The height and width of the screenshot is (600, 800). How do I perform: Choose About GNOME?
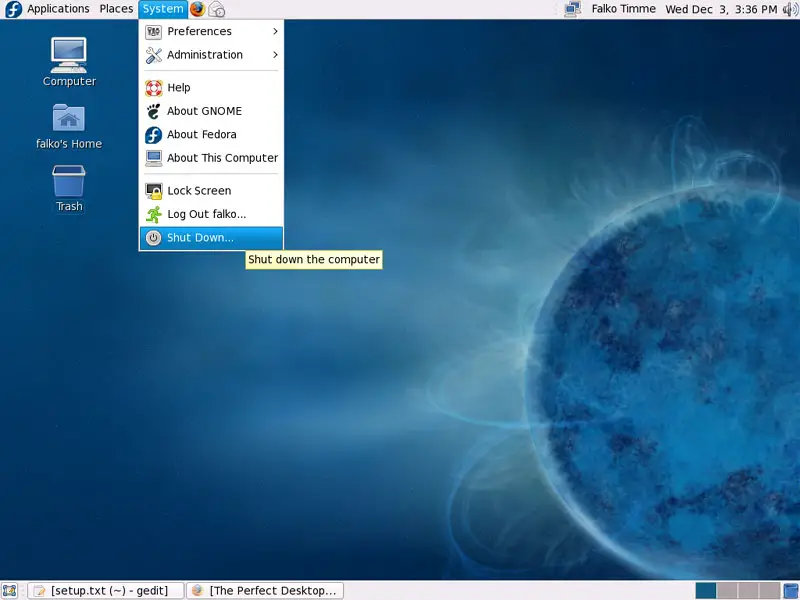pyautogui.click(x=211, y=111)
